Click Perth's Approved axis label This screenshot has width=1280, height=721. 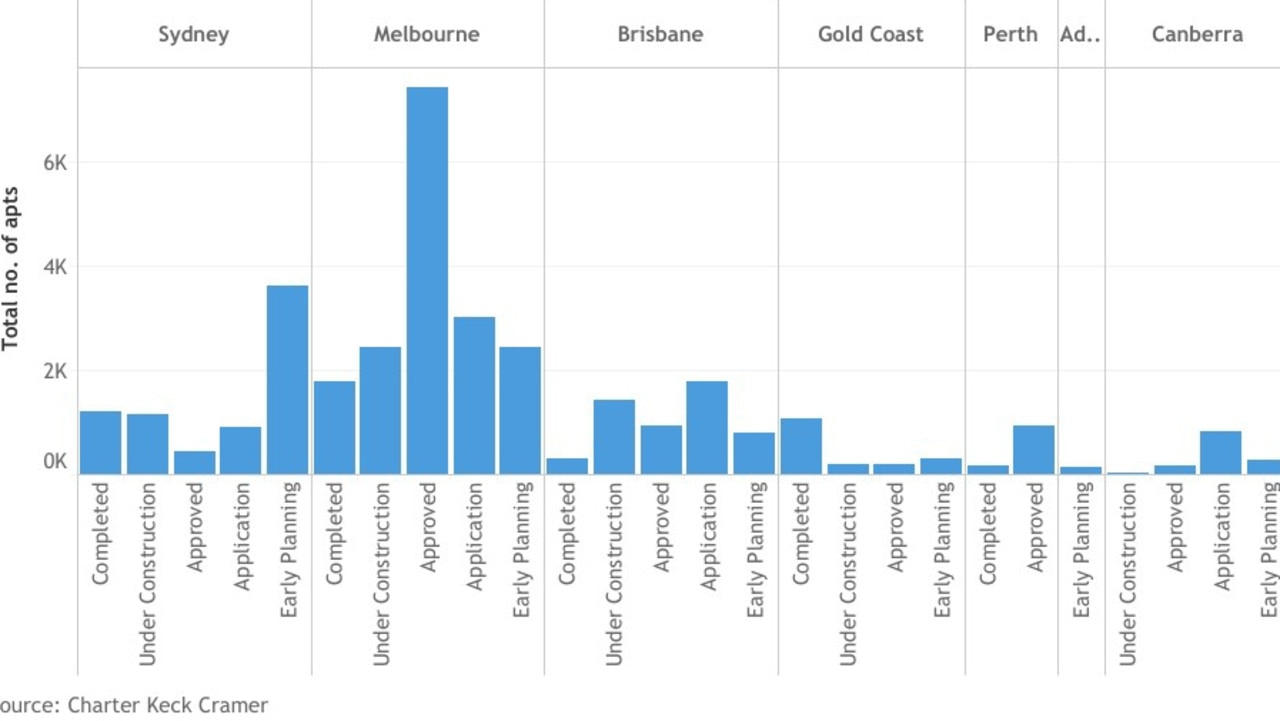1035,527
